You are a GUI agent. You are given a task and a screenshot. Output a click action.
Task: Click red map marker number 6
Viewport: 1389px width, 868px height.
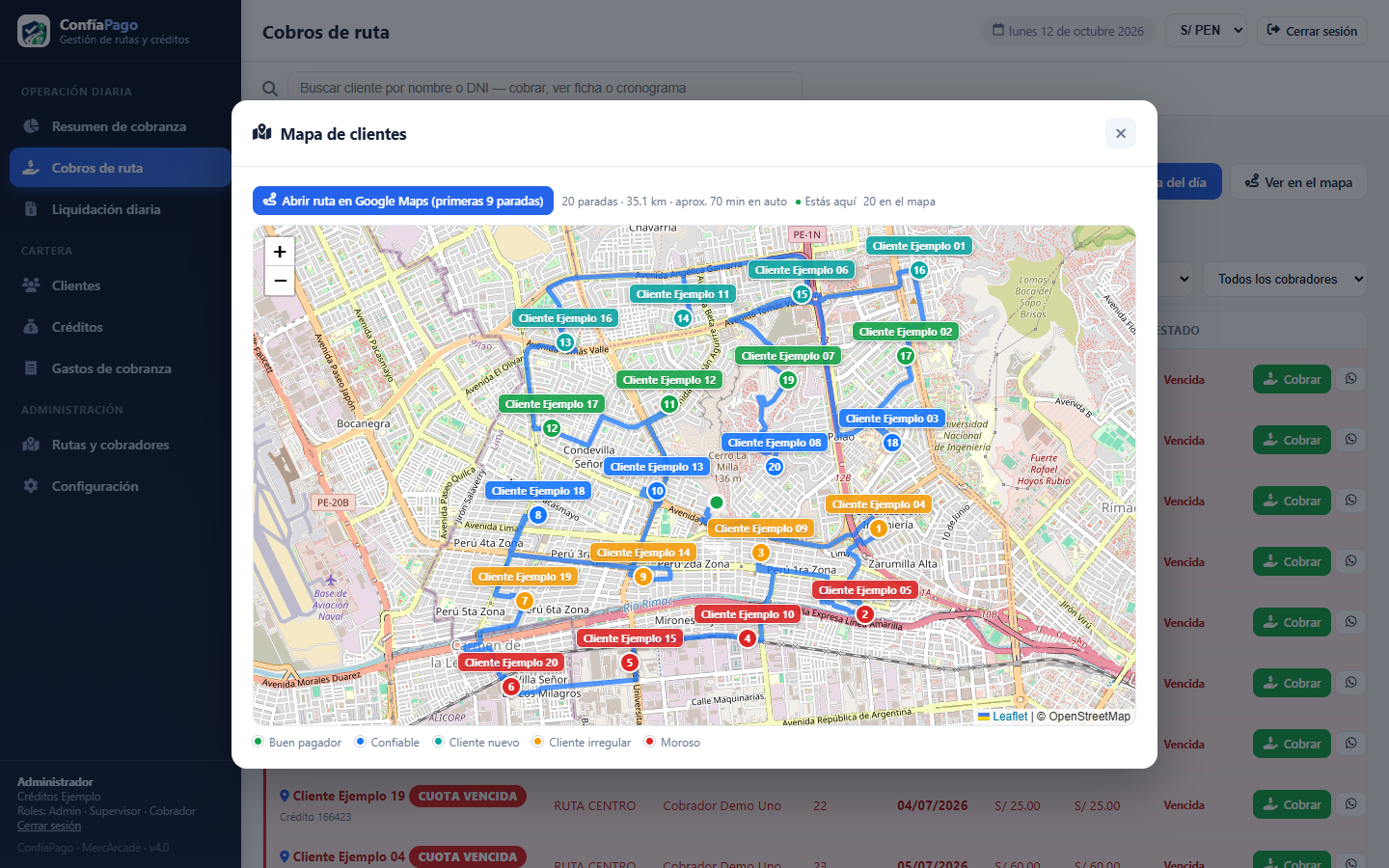click(511, 687)
